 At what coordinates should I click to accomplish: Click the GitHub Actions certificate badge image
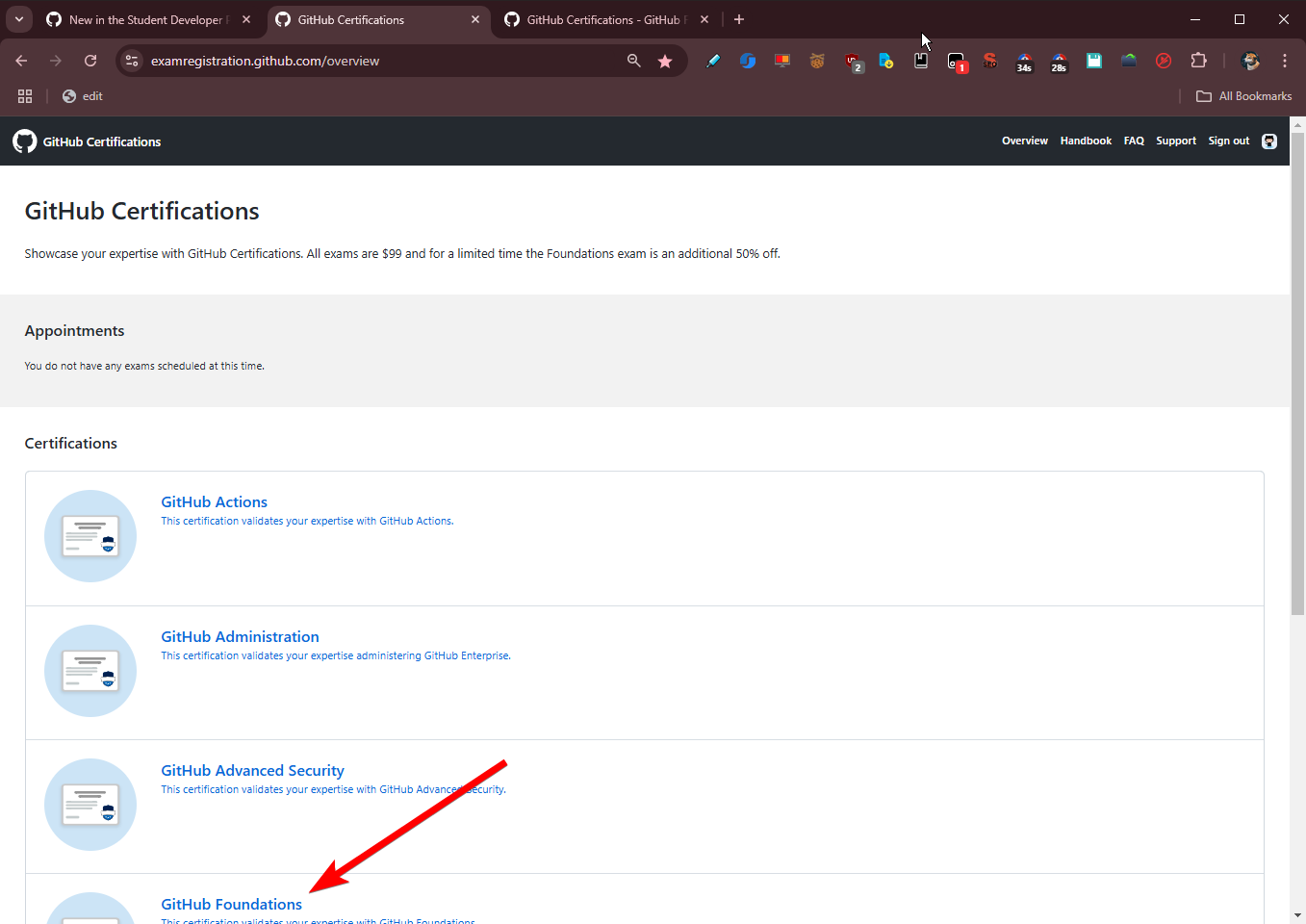(x=90, y=536)
